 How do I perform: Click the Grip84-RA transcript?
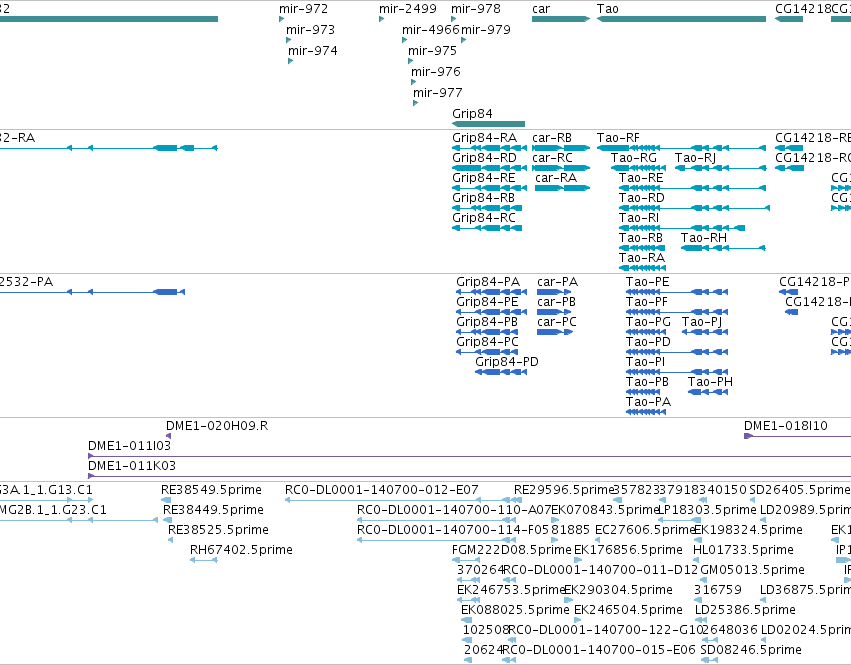[490, 148]
